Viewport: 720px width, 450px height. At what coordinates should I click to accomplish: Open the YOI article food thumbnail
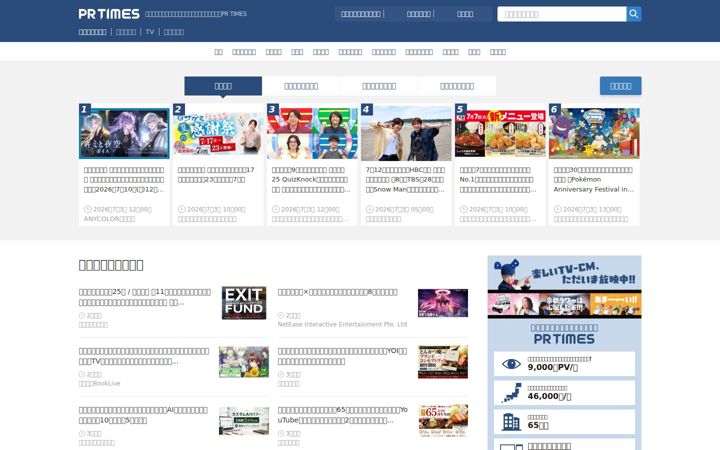coord(443,362)
